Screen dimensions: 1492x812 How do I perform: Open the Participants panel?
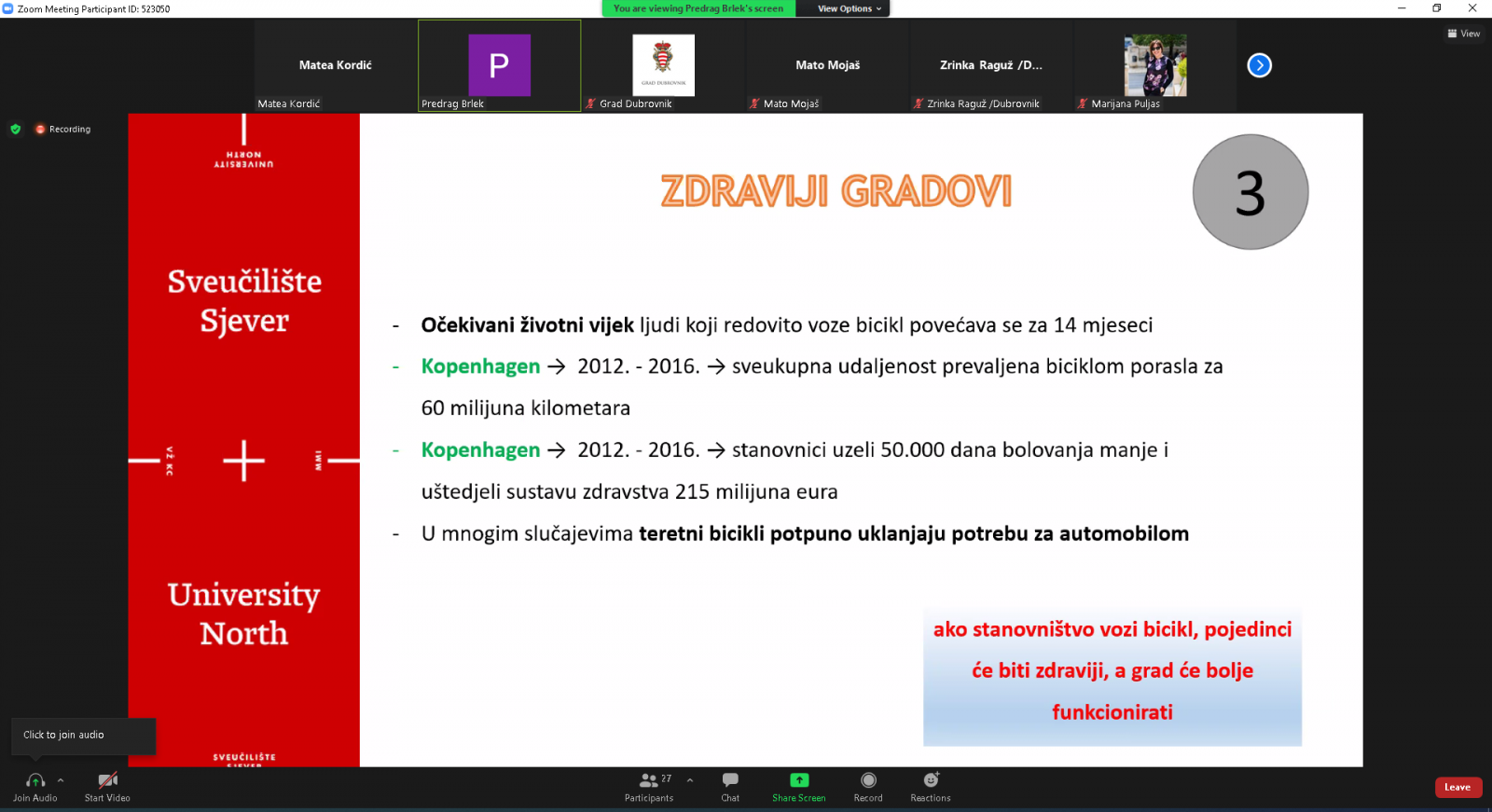point(649,787)
